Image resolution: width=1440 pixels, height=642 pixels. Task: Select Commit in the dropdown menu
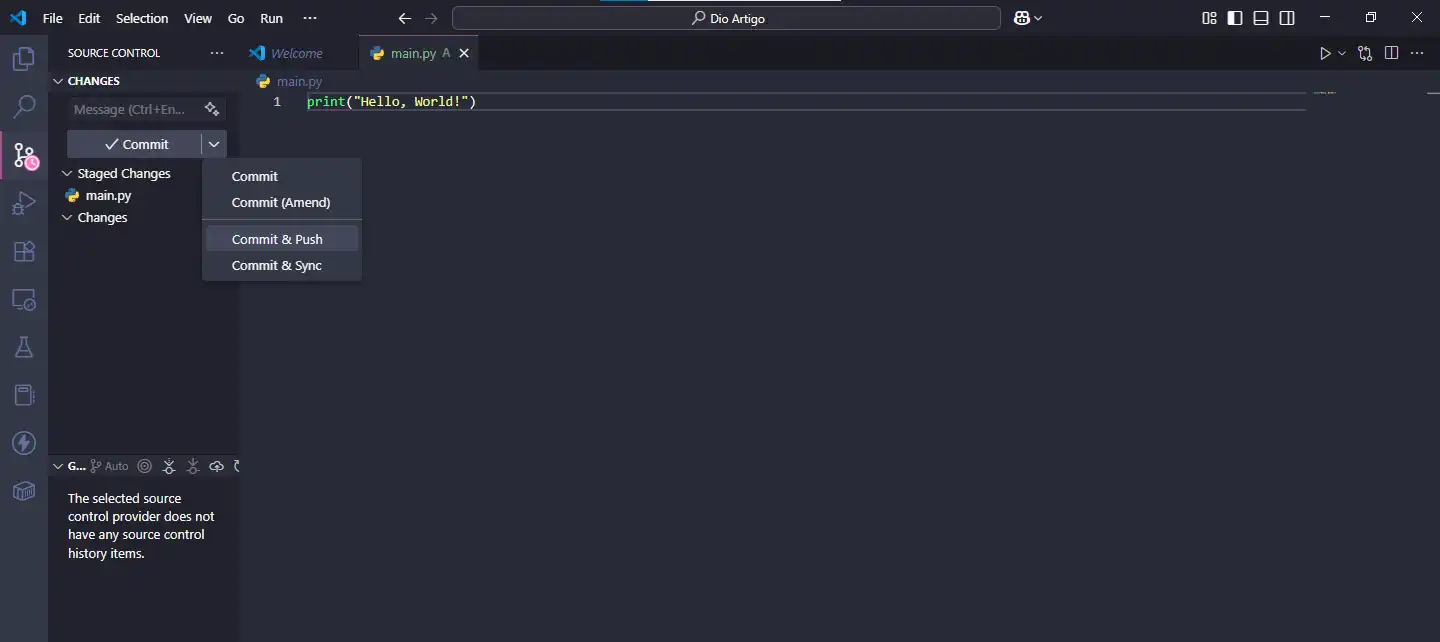tap(282, 176)
